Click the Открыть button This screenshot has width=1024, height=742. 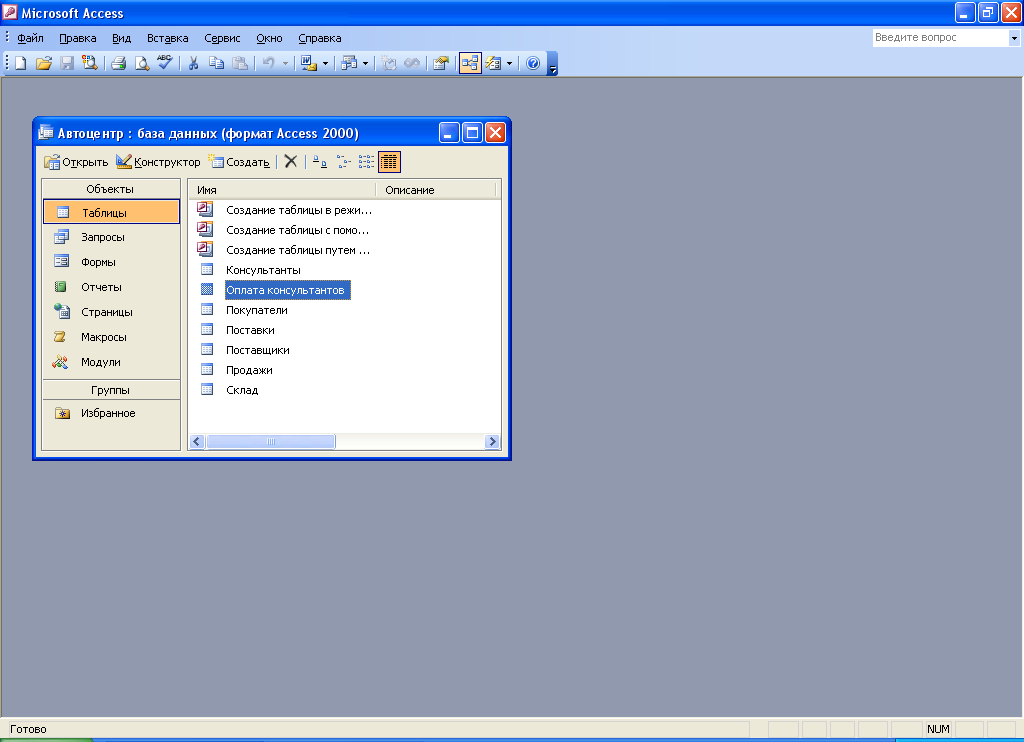(x=76, y=162)
